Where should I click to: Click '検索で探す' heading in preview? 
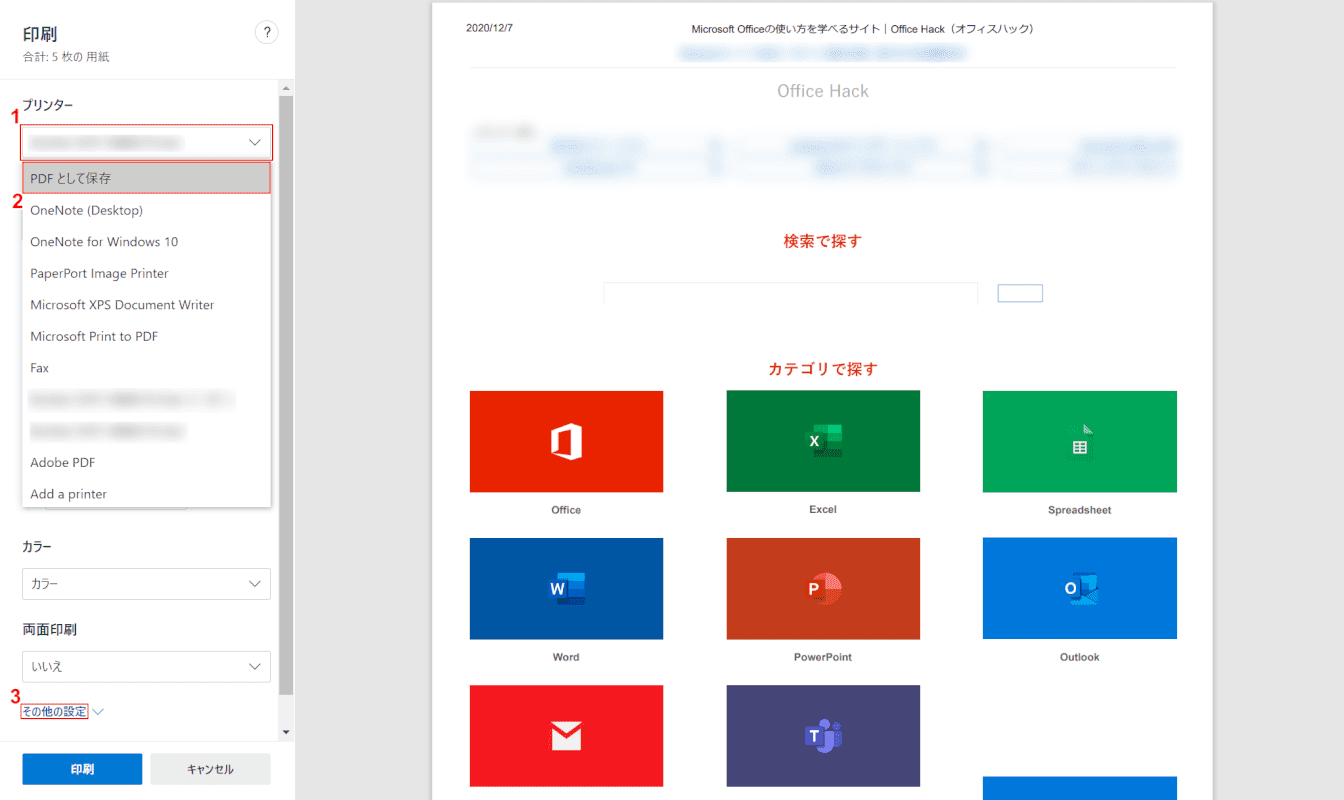[x=823, y=241]
